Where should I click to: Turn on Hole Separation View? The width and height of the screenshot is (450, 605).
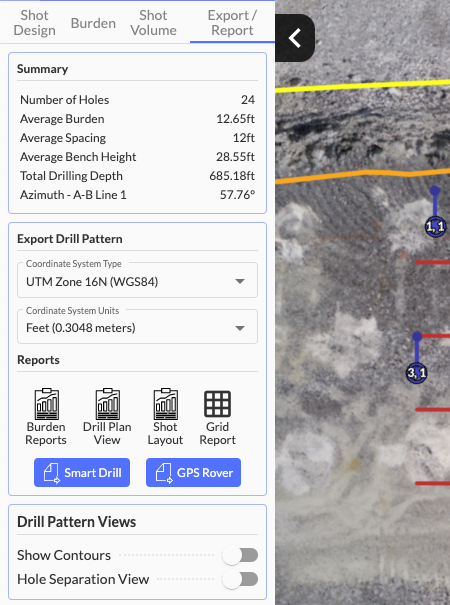240,580
